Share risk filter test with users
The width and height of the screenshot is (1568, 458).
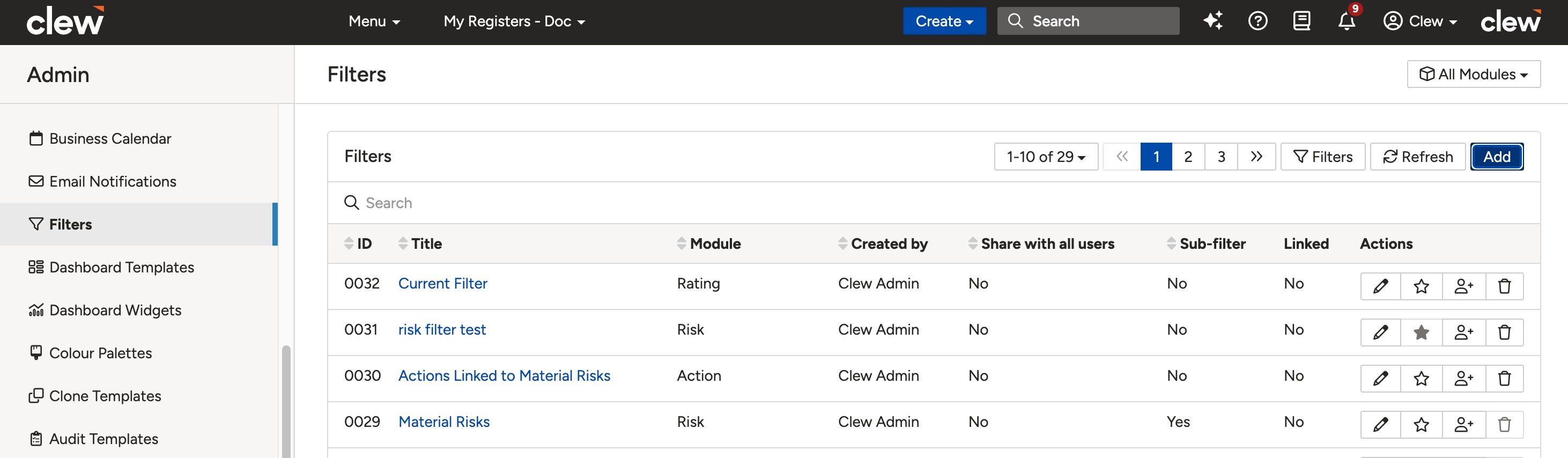[1464, 333]
